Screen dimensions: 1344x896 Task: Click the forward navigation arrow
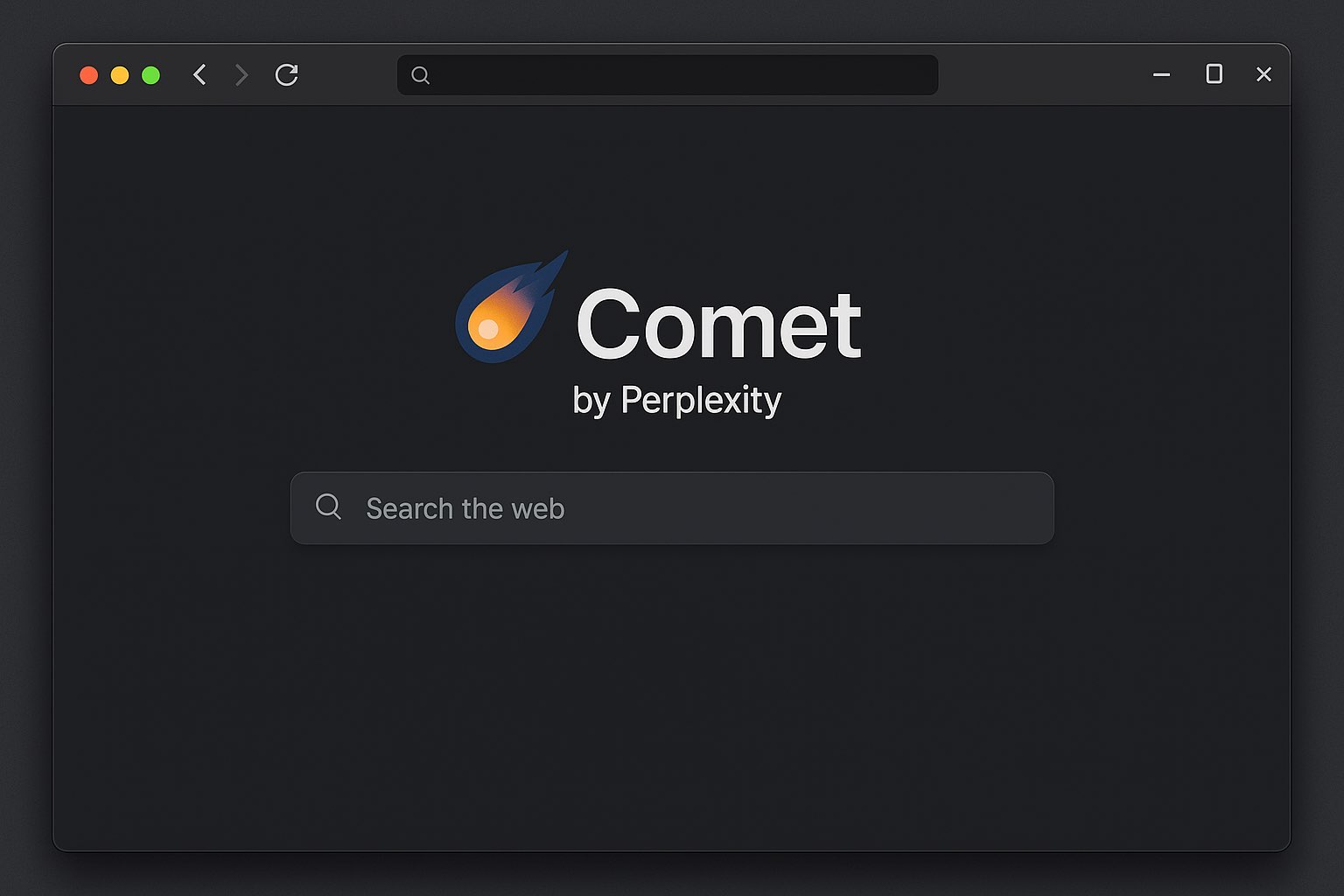point(241,74)
